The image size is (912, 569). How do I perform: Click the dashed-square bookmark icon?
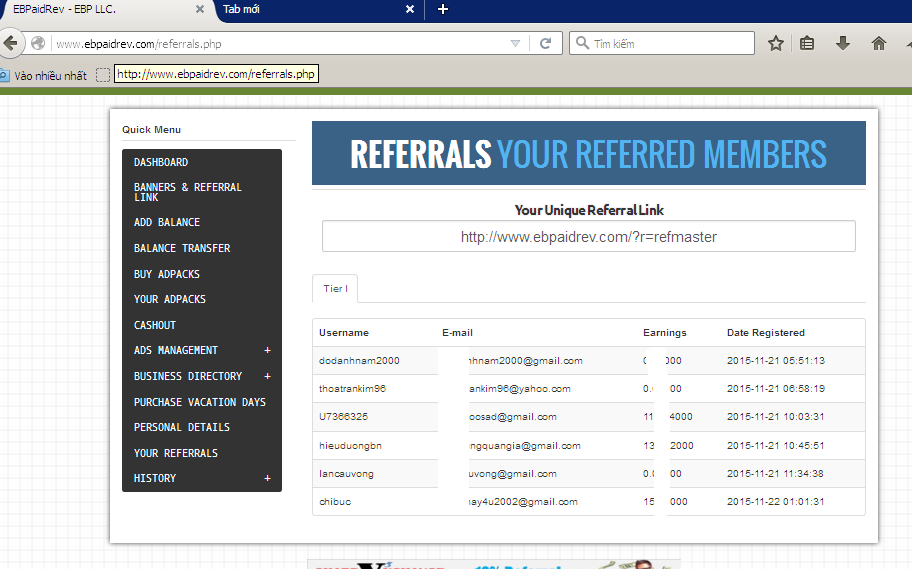click(x=102, y=75)
